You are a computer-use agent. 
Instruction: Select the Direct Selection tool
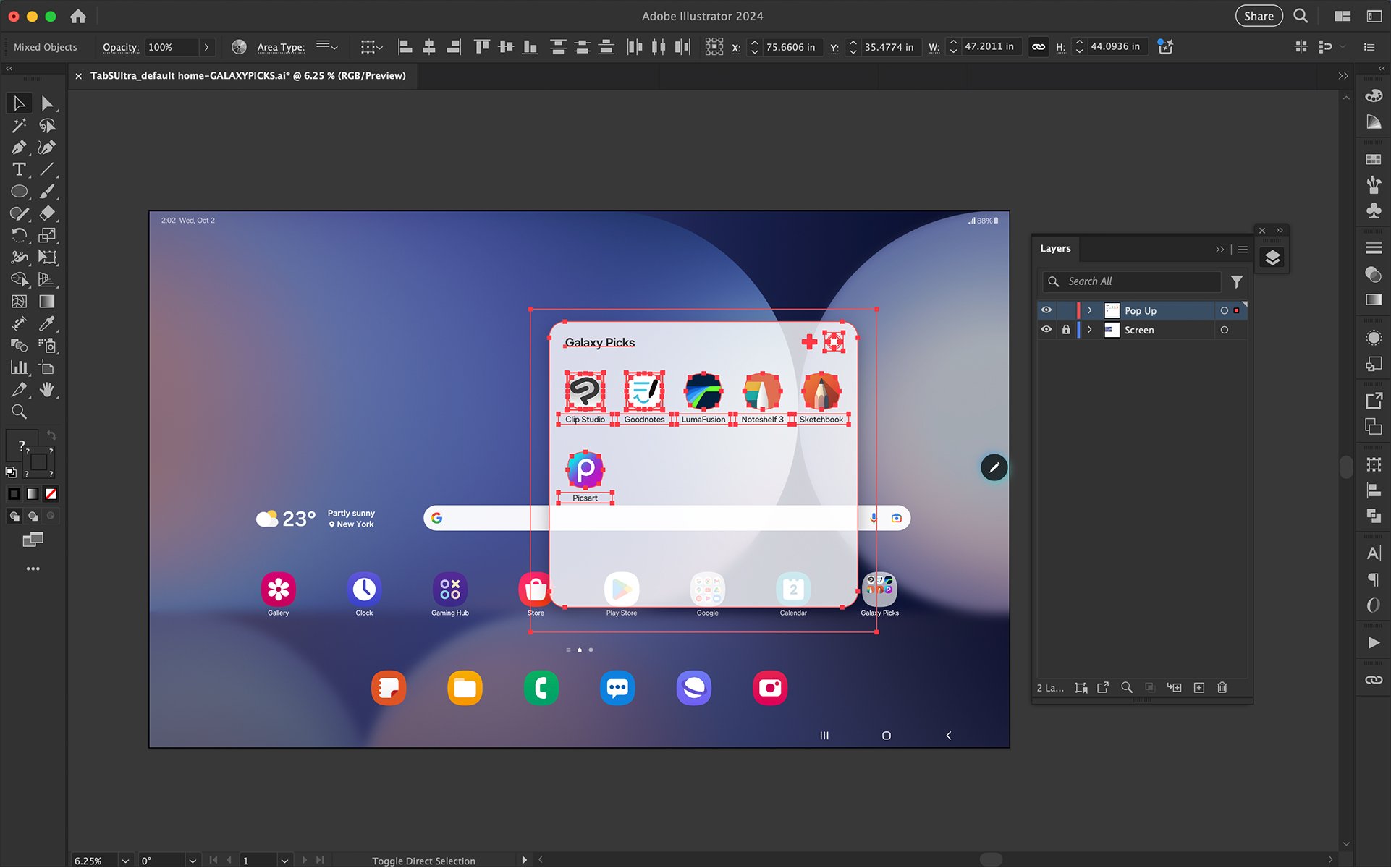[47, 103]
